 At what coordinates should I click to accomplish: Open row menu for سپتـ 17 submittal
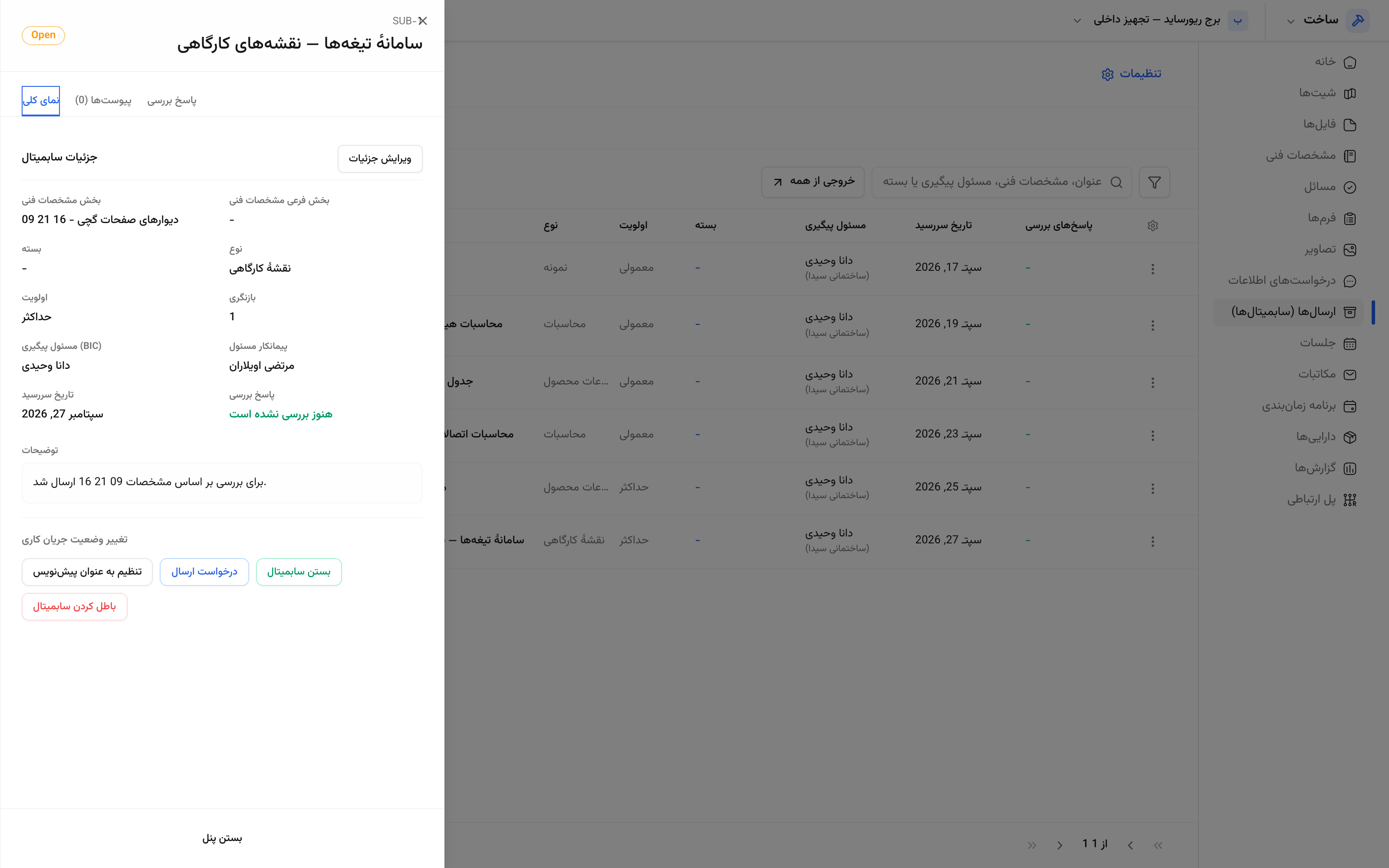pyautogui.click(x=1152, y=269)
